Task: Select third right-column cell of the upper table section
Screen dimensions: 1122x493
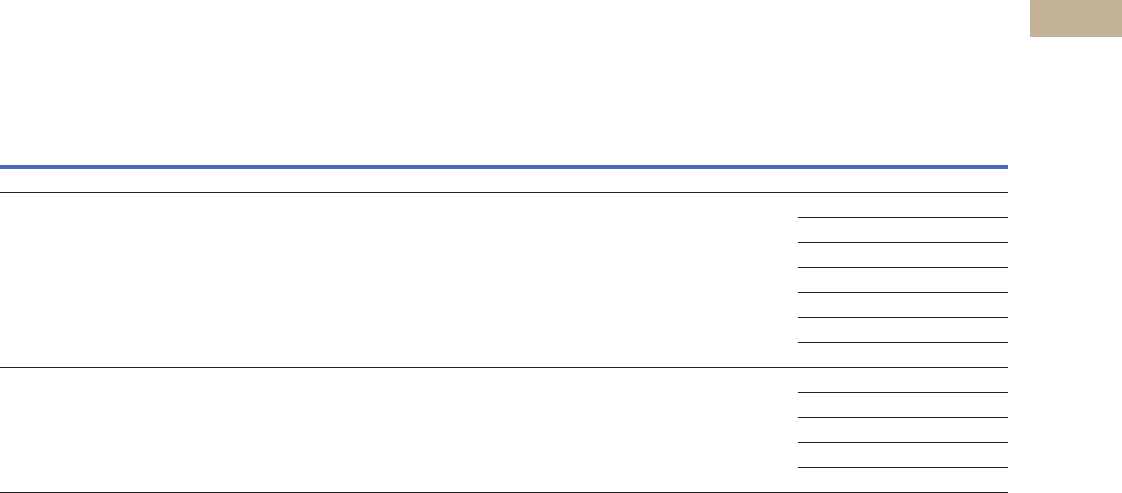Action: [x=903, y=255]
